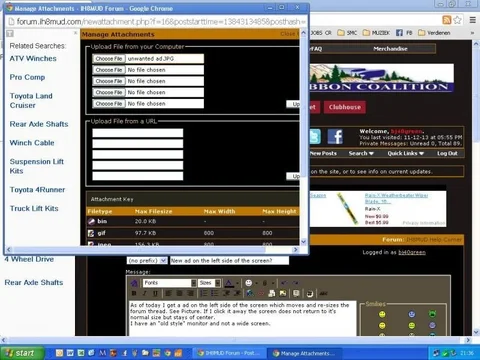Image resolution: width=480 pixels, height=360 pixels.
Task: Open the SMC bookmarks folder
Action: [347, 33]
